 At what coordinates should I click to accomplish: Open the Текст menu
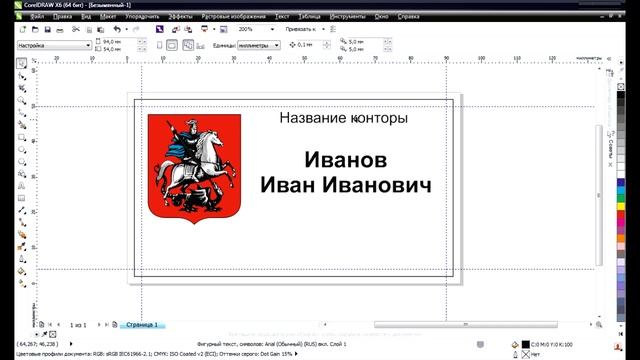coord(282,16)
